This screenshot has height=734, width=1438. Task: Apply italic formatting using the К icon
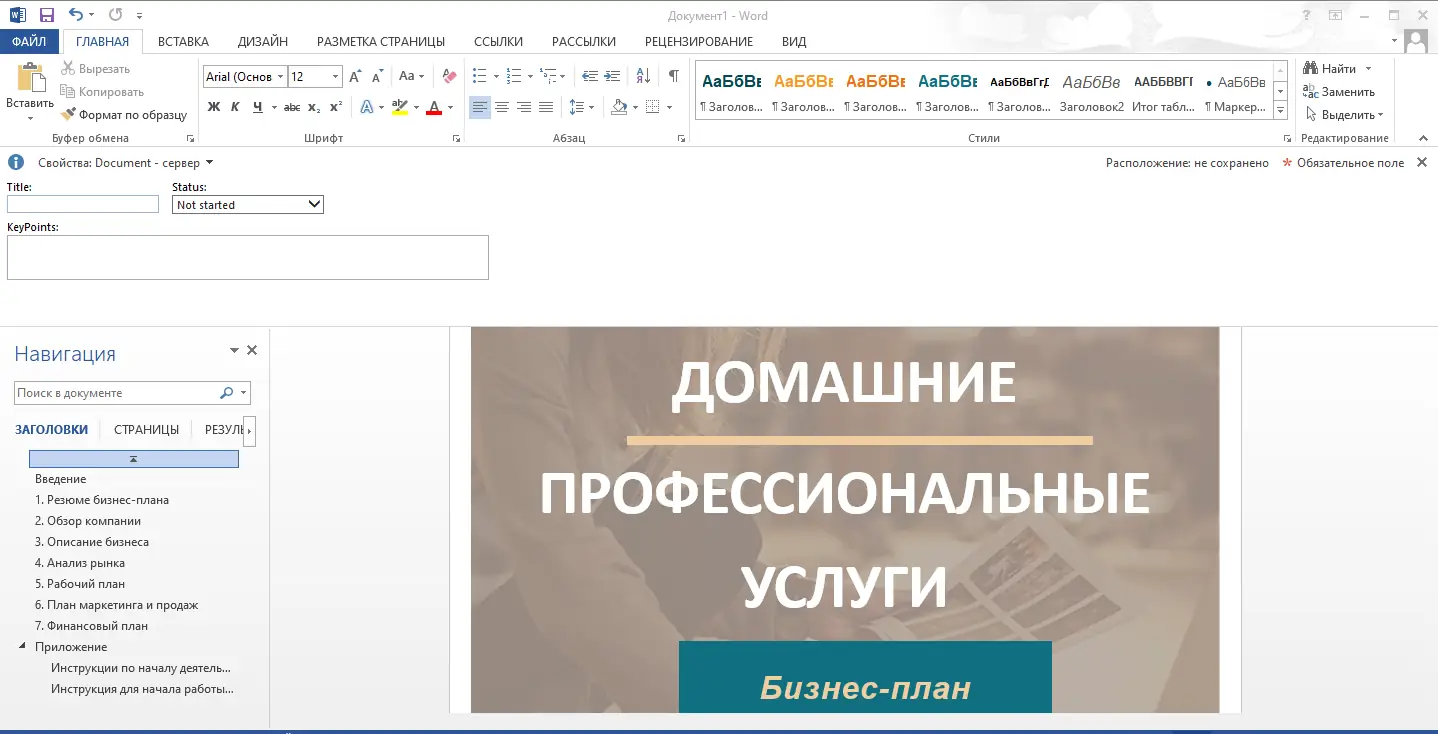click(234, 105)
